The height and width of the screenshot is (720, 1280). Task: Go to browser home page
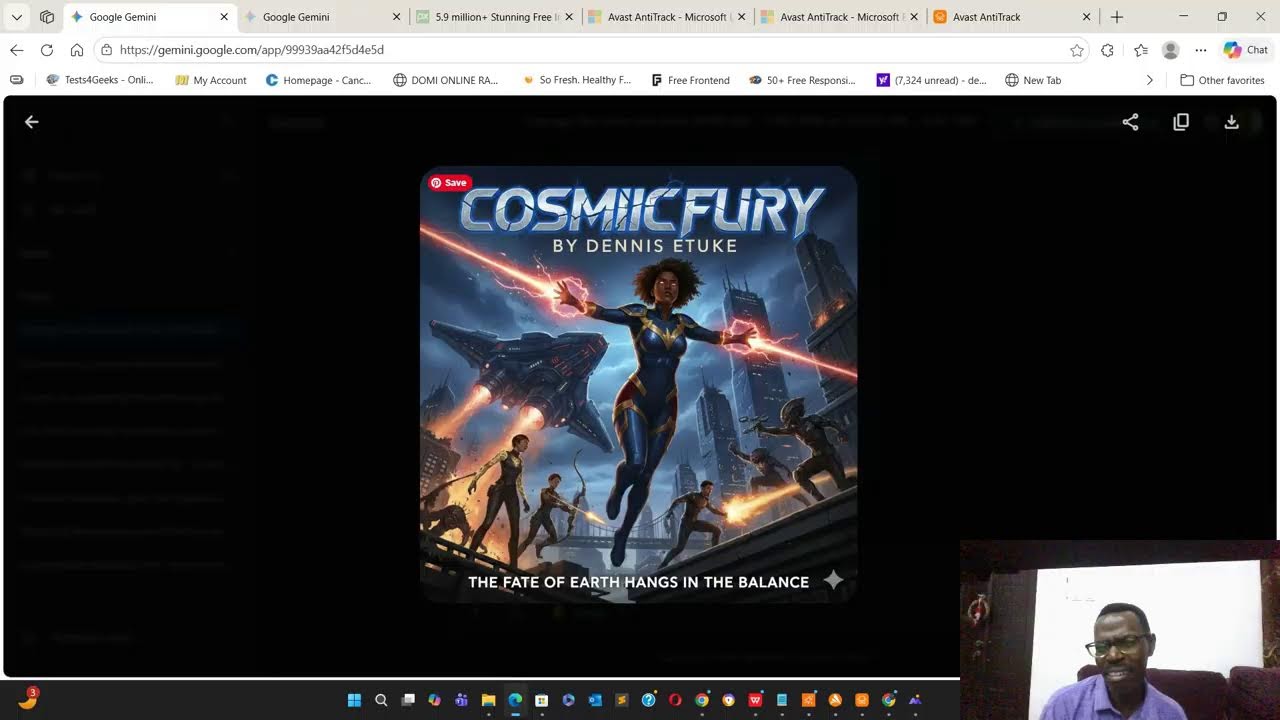(77, 50)
